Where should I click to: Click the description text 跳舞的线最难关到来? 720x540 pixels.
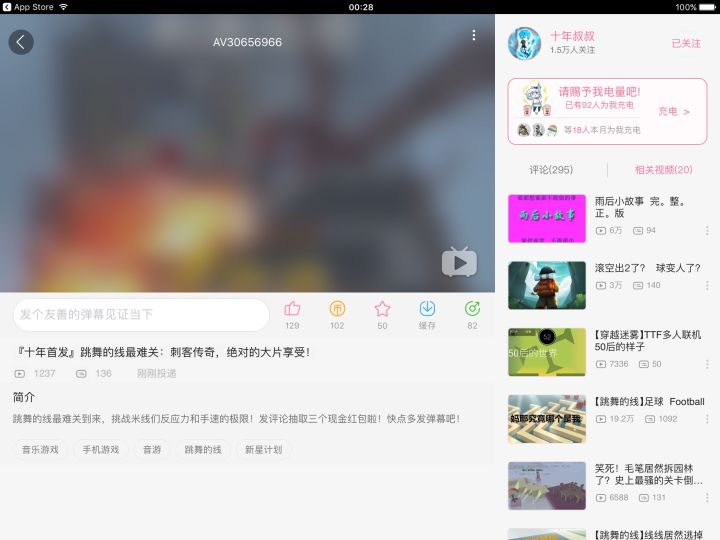[x=236, y=419]
